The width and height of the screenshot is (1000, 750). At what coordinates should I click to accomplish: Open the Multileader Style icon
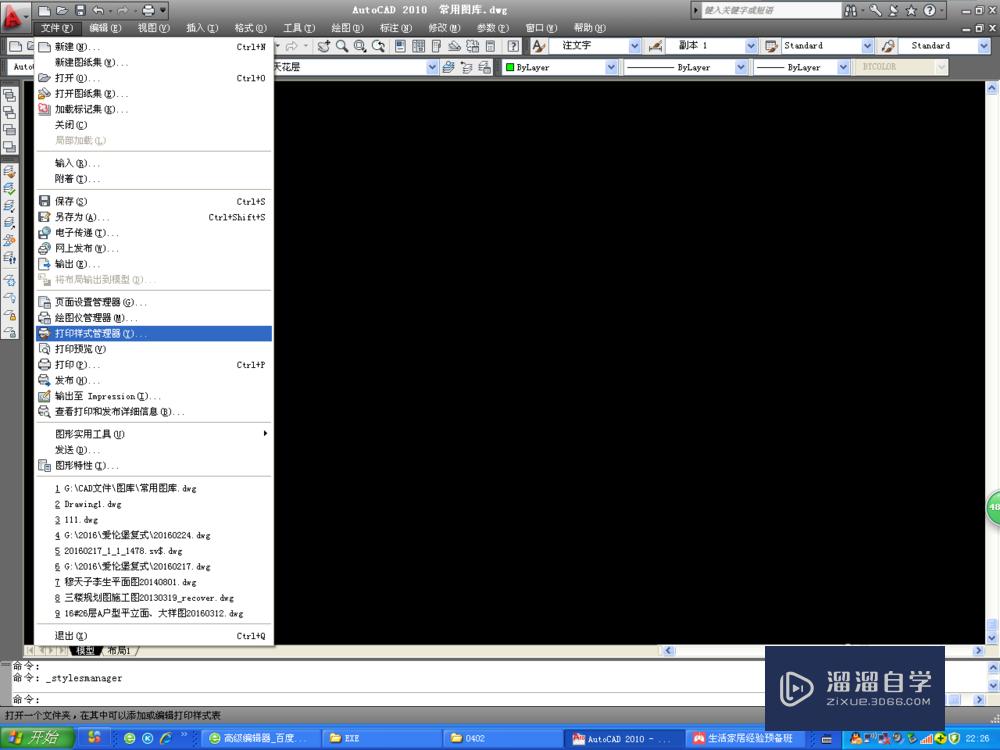click(888, 46)
